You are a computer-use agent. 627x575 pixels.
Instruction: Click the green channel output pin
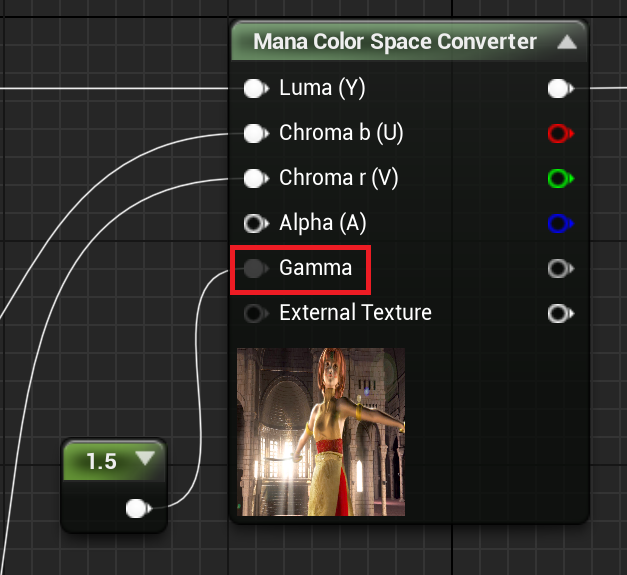561,178
